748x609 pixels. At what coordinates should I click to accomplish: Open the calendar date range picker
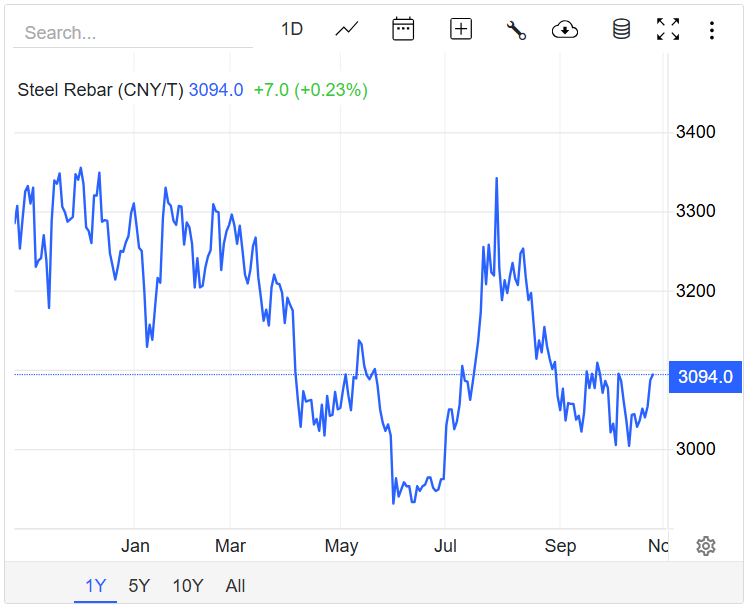click(403, 29)
